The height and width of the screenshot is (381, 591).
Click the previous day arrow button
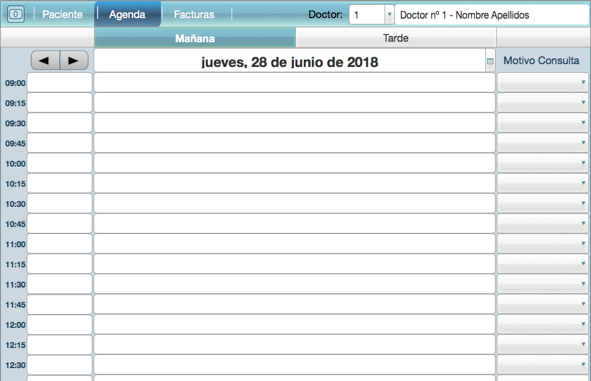click(x=45, y=60)
